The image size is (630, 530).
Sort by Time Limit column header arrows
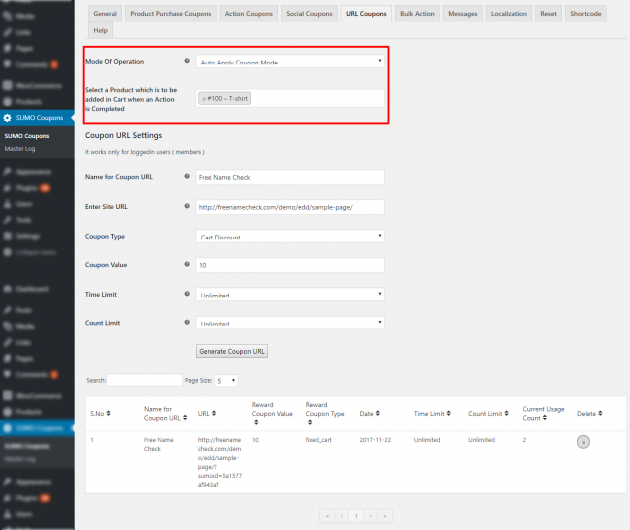tap(449, 413)
